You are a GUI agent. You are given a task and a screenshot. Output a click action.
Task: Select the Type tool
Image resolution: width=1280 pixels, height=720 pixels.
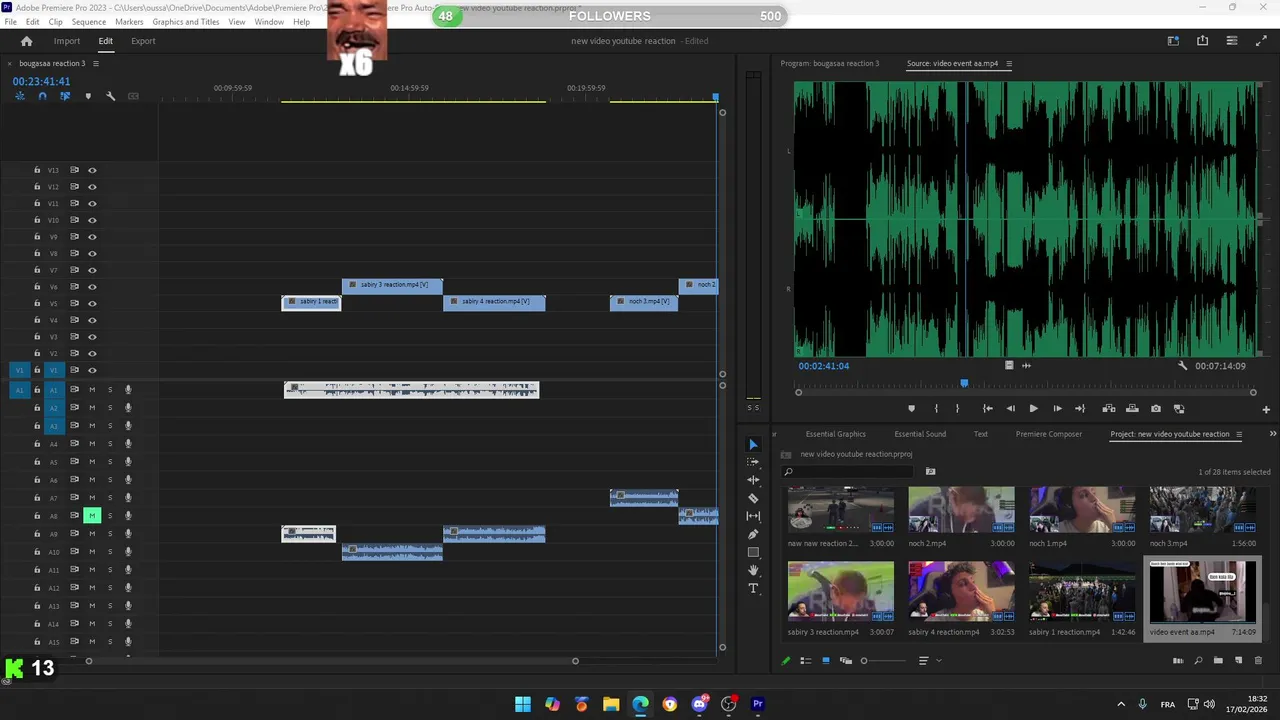(x=753, y=588)
